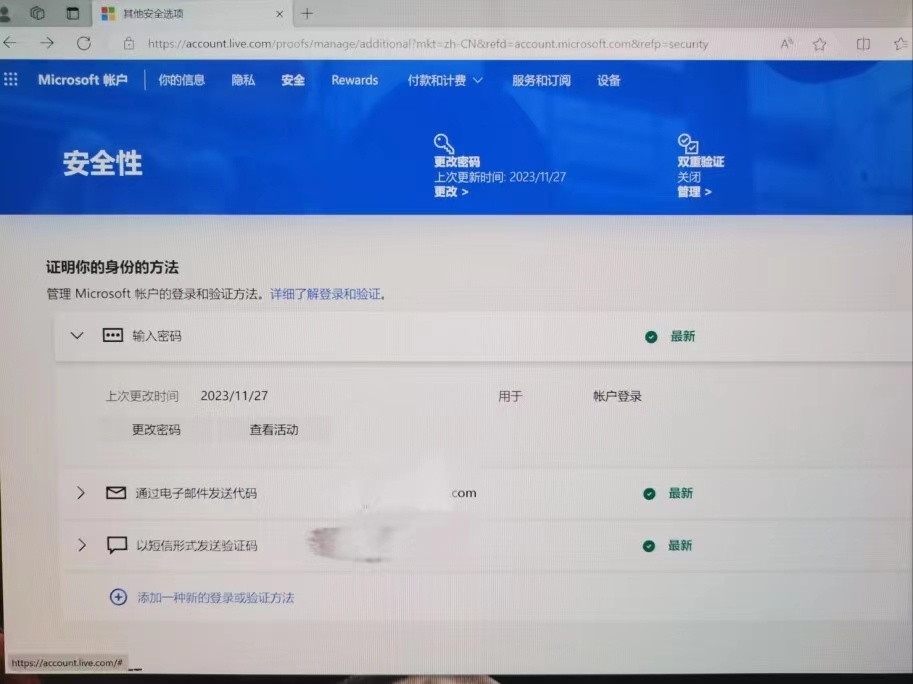Select the 安全 navigation item

(293, 80)
